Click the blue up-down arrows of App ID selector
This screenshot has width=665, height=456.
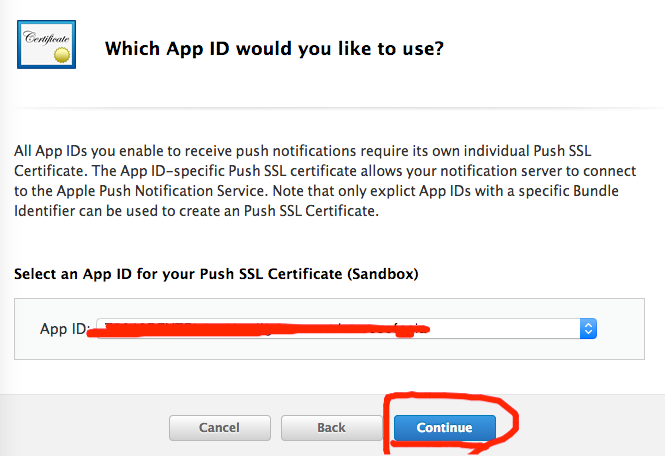[x=588, y=329]
